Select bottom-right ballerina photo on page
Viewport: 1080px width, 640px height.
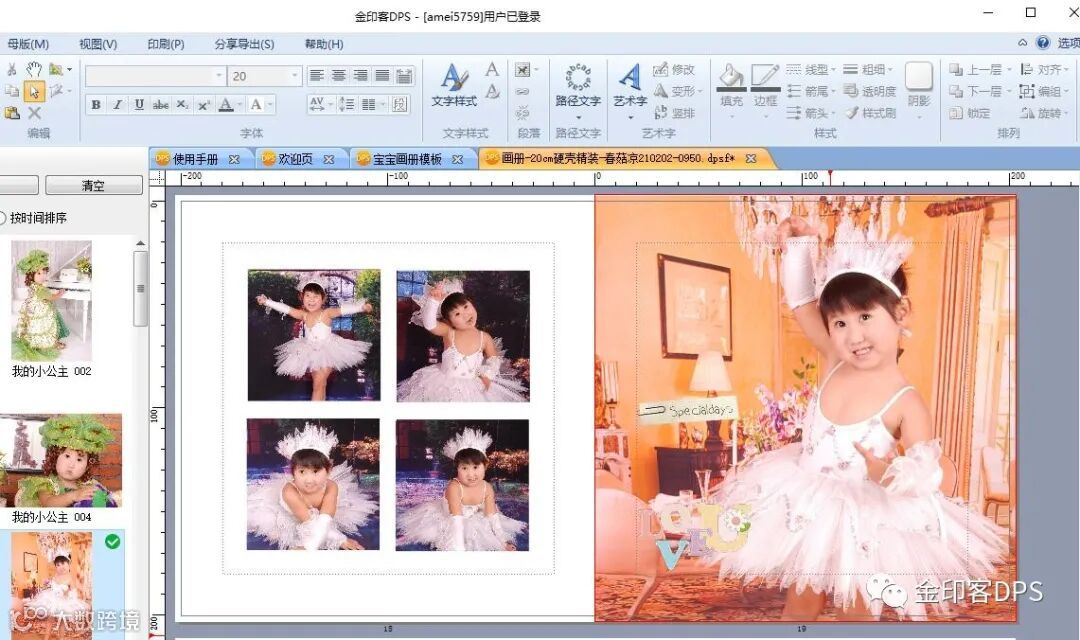pos(462,485)
